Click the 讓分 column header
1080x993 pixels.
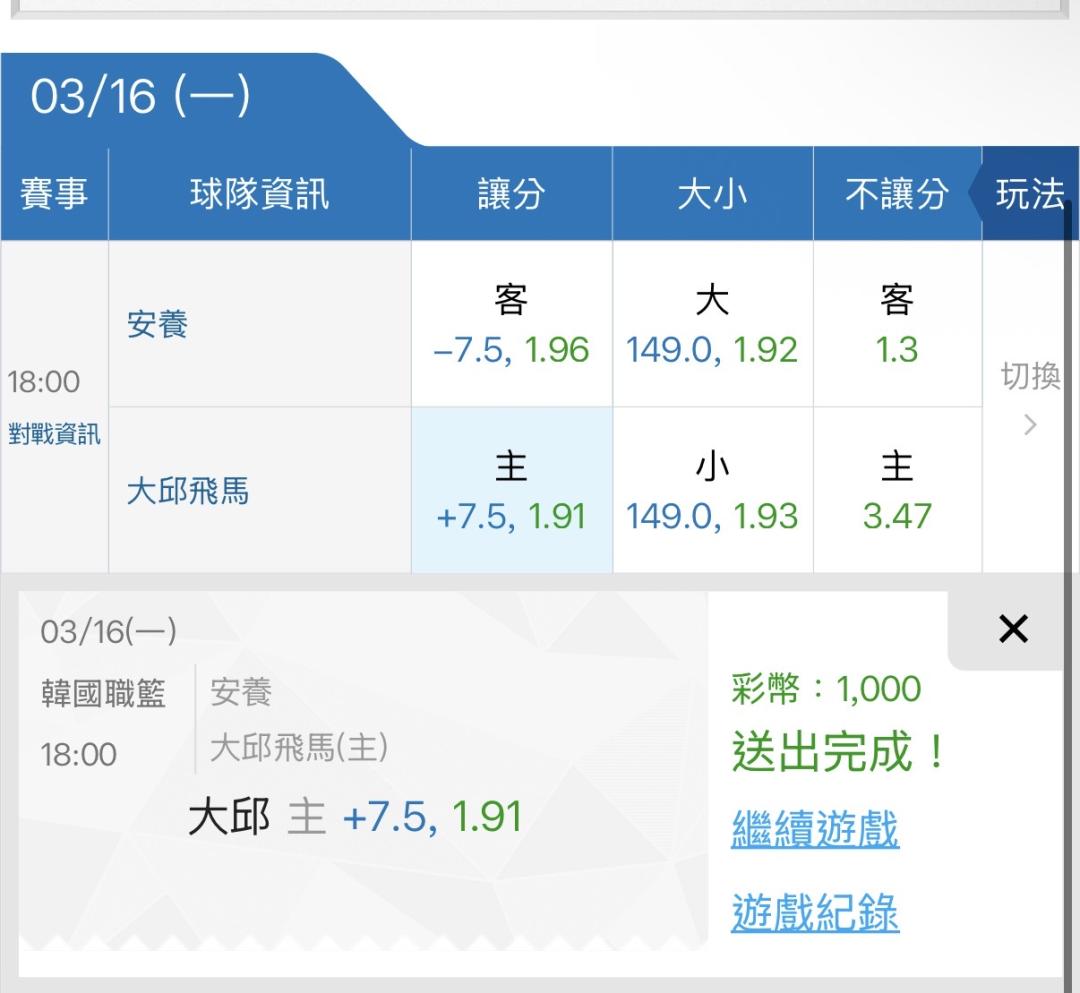(x=511, y=194)
